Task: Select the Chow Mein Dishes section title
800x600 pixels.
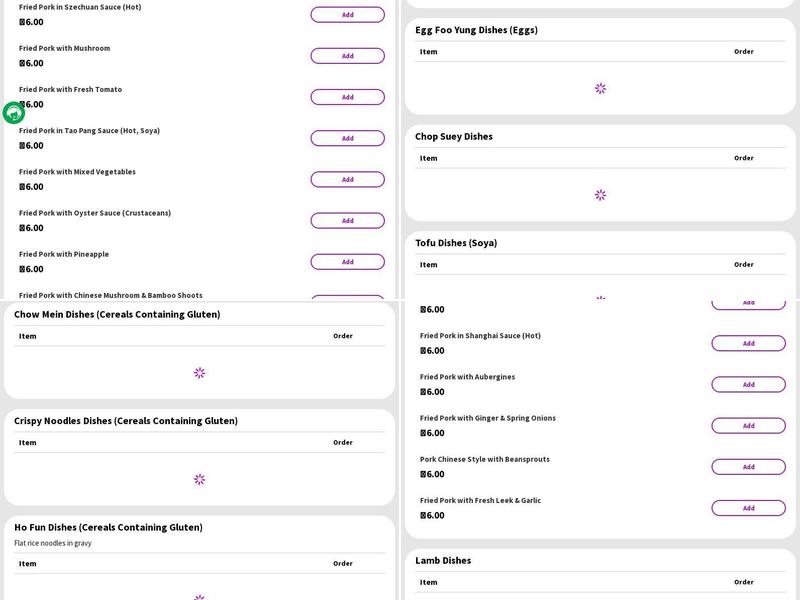Action: (x=117, y=314)
